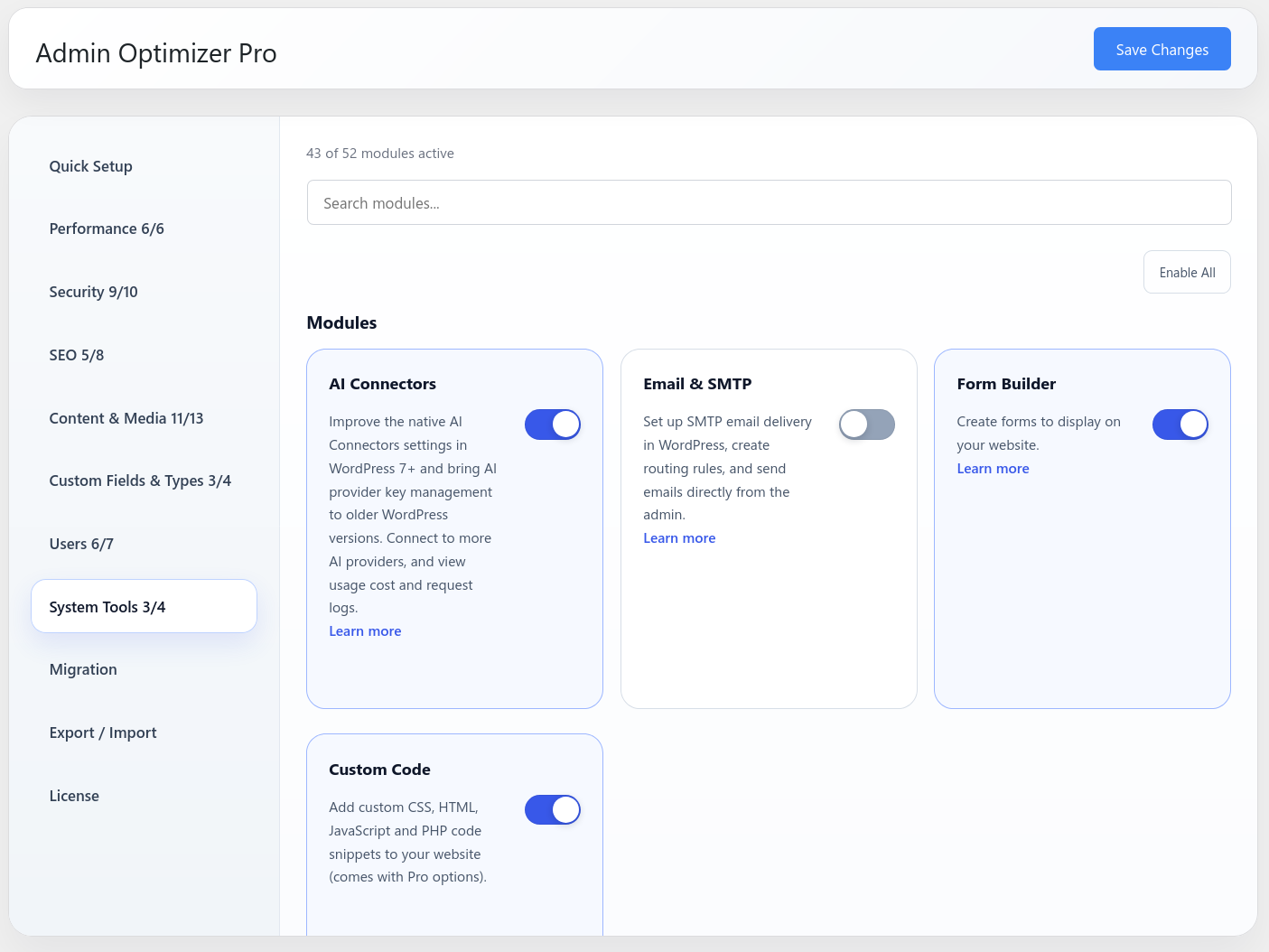
Task: Click the Custom Code card title
Action: coord(379,770)
